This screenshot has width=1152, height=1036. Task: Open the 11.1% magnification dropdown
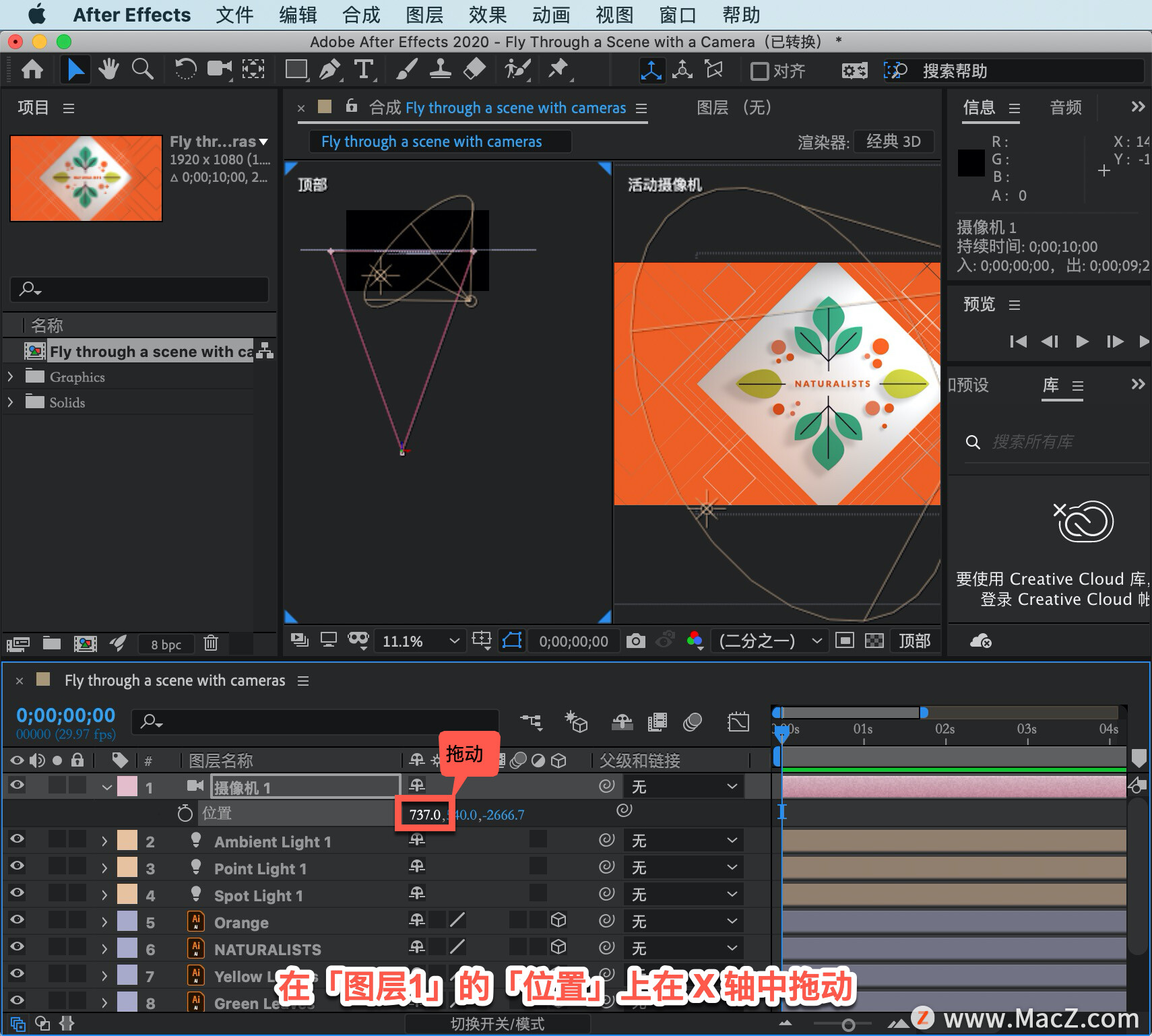click(x=420, y=641)
